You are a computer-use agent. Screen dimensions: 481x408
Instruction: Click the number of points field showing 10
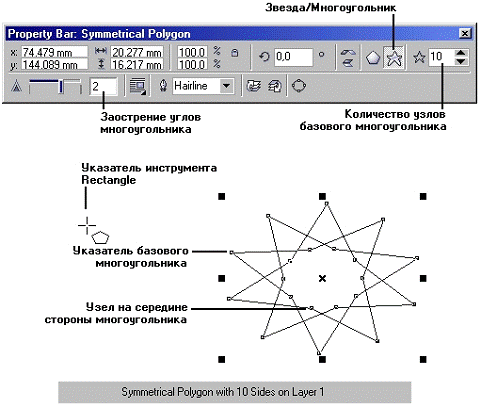441,57
